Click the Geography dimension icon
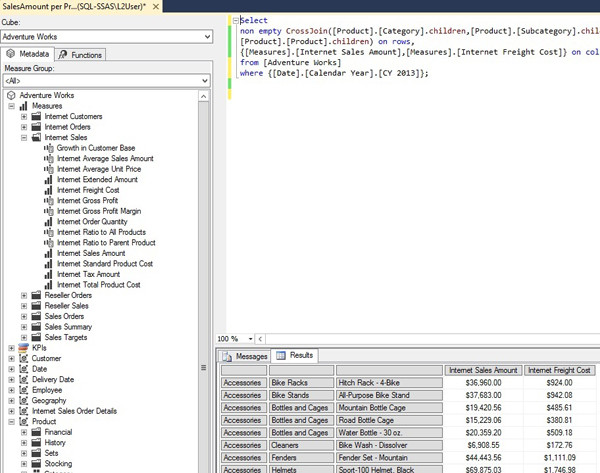The width and height of the screenshot is (600, 473). (23, 400)
